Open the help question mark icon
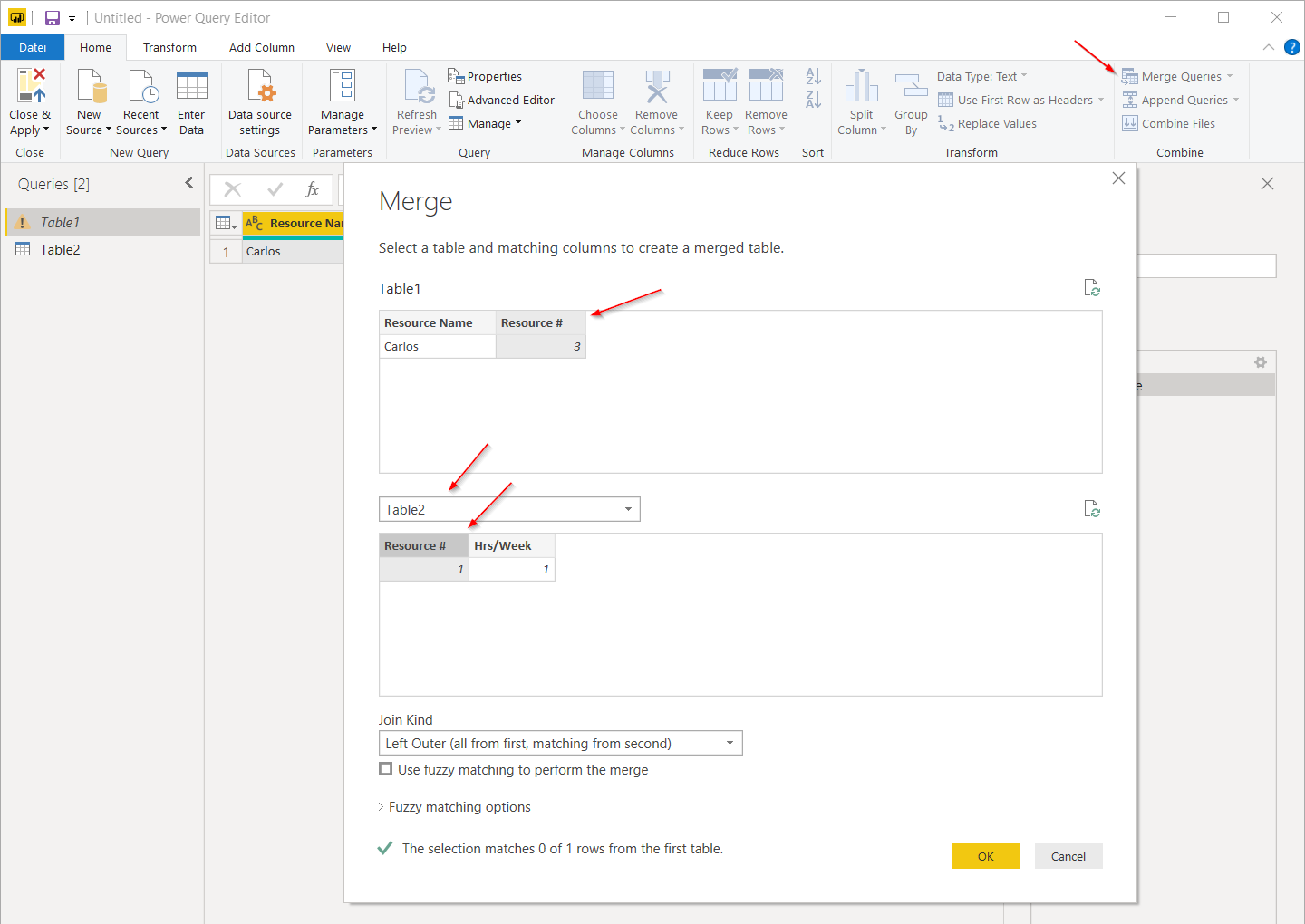Viewport: 1305px width, 924px height. point(1292,47)
